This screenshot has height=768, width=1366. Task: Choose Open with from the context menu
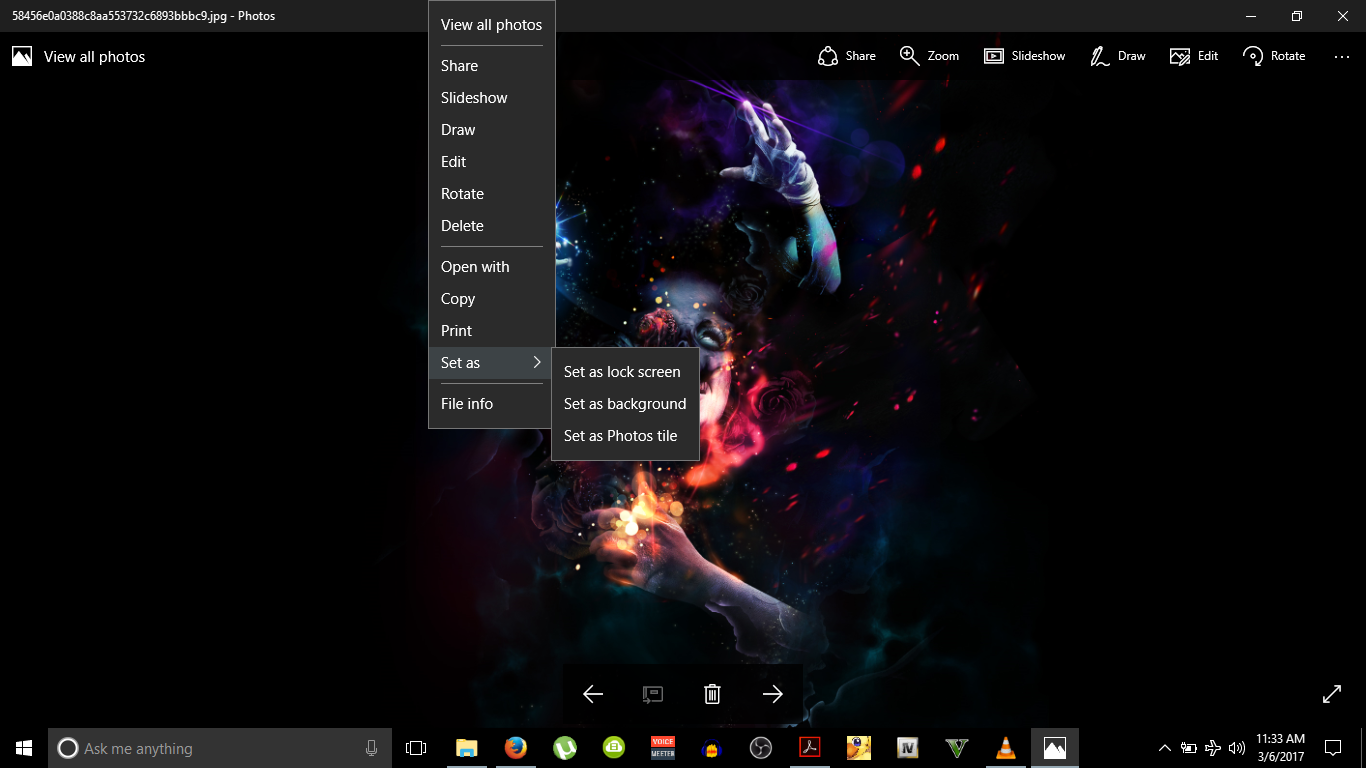[492, 267]
